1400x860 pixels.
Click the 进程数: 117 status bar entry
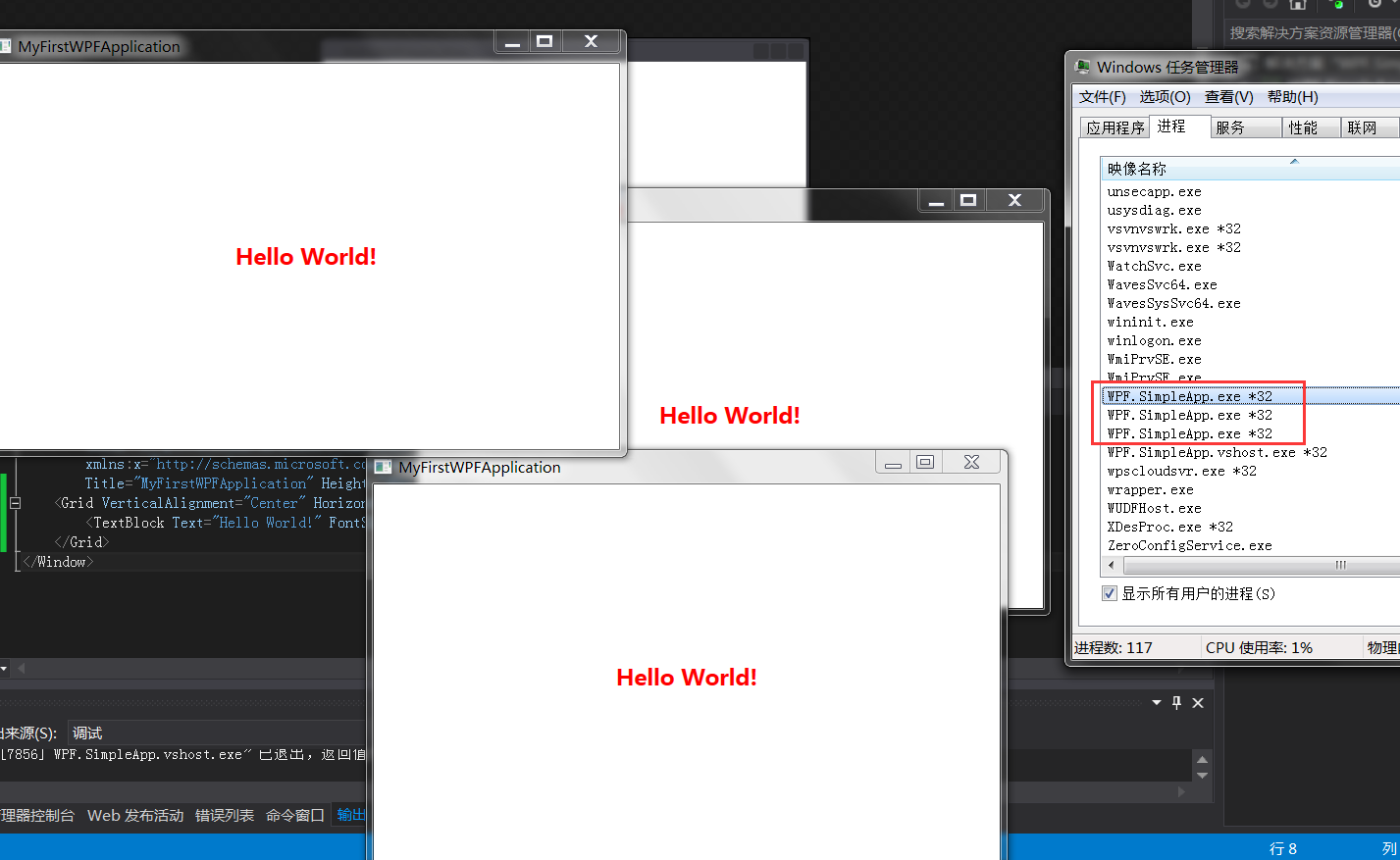click(x=1114, y=647)
